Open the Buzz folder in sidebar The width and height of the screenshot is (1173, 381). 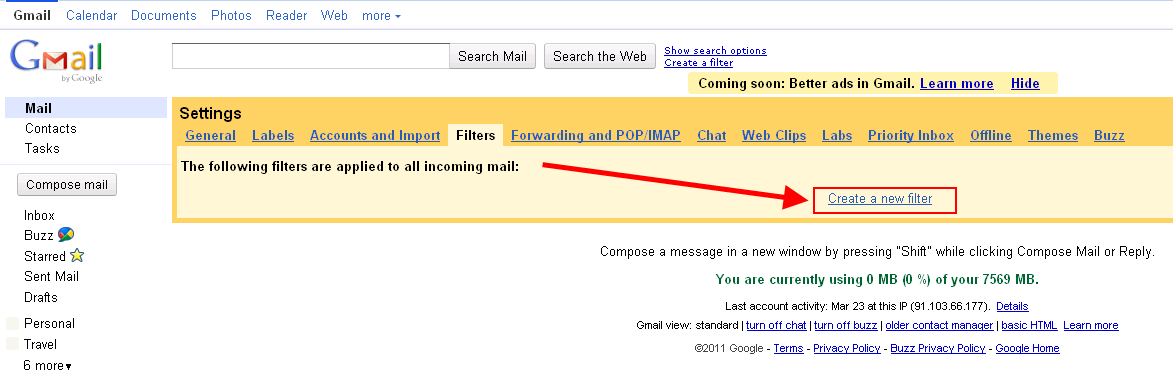click(x=38, y=235)
